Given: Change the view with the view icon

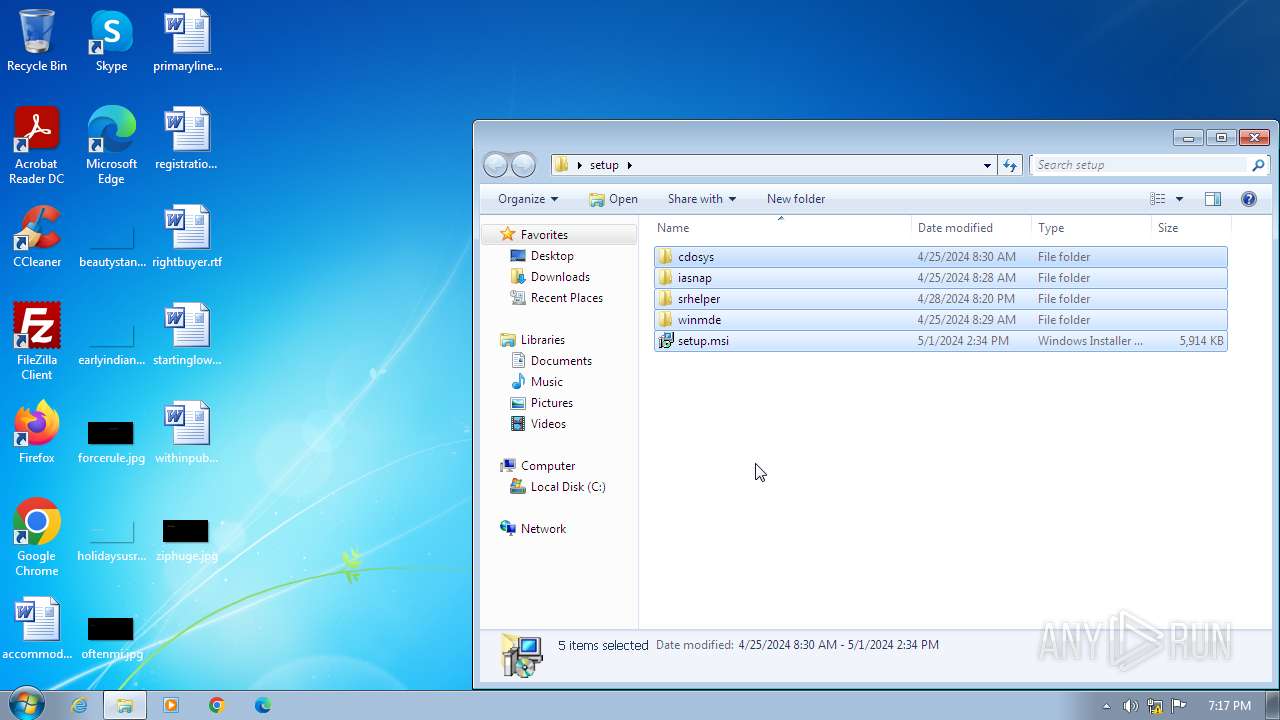Looking at the screenshot, I should 1158,199.
